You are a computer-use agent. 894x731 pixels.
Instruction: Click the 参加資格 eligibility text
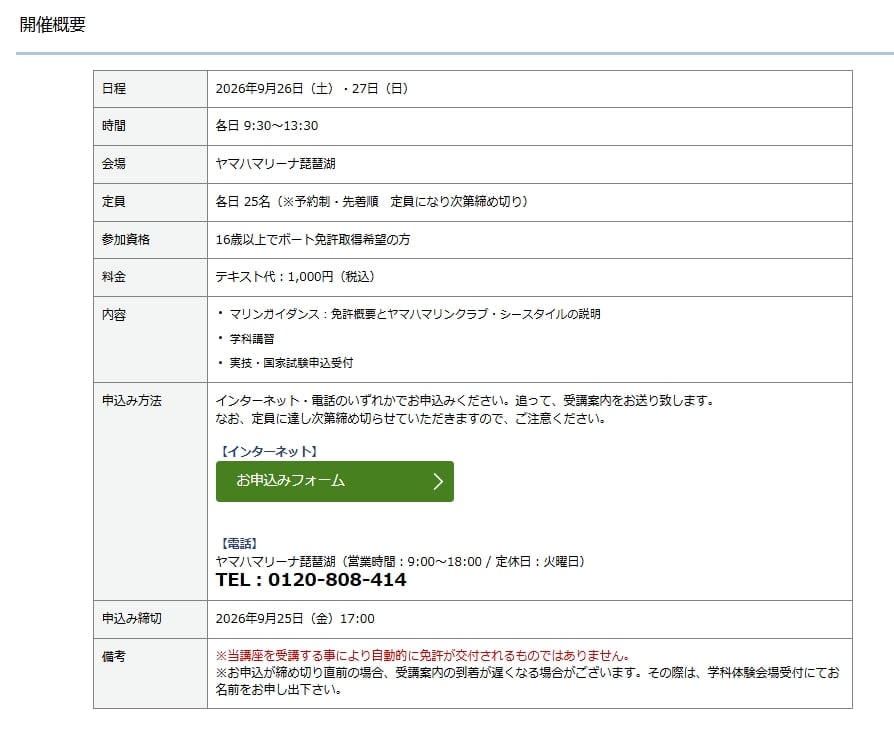[x=313, y=239]
